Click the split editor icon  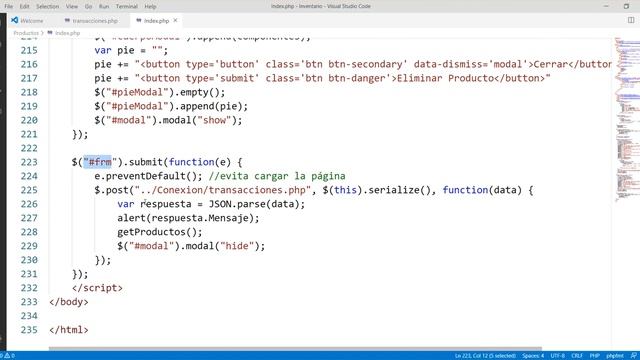pyautogui.click(x=631, y=20)
